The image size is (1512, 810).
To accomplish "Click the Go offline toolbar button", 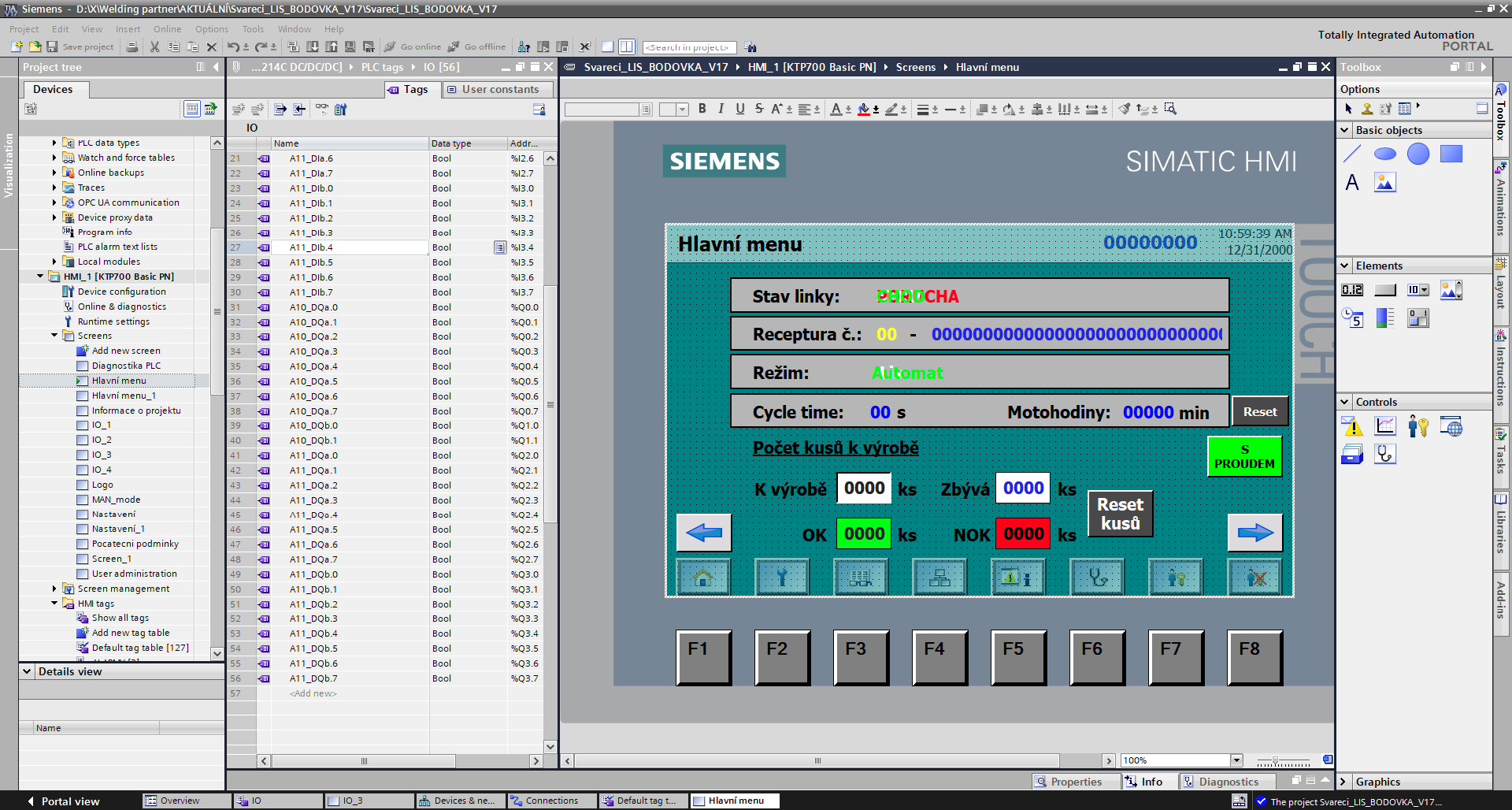I will coord(477,46).
